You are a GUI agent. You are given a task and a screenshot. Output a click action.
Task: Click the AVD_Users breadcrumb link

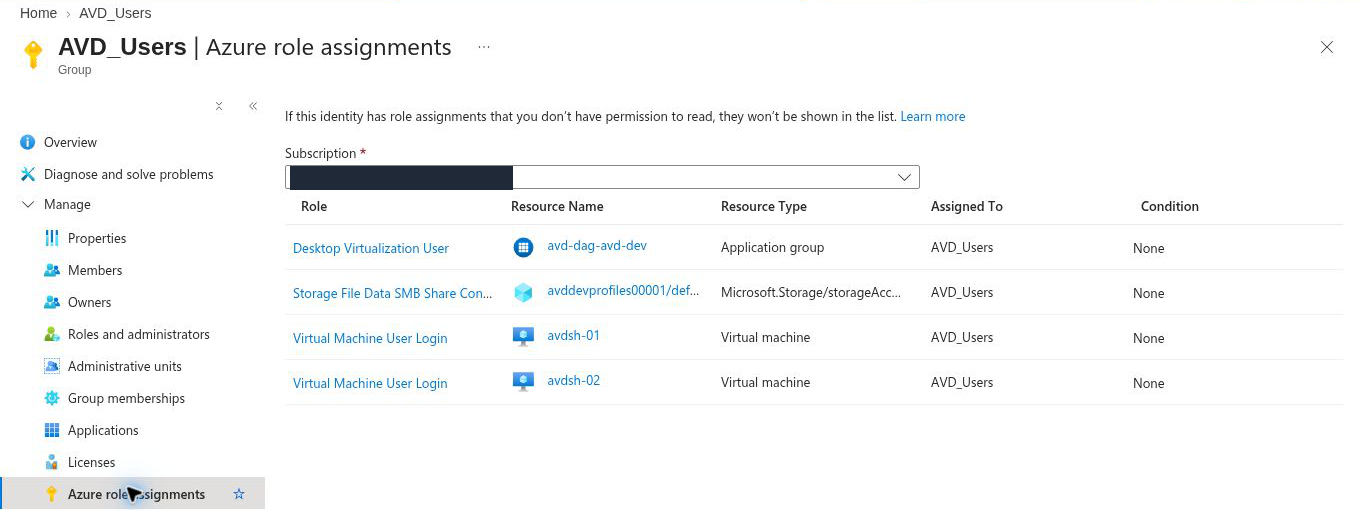(x=115, y=13)
